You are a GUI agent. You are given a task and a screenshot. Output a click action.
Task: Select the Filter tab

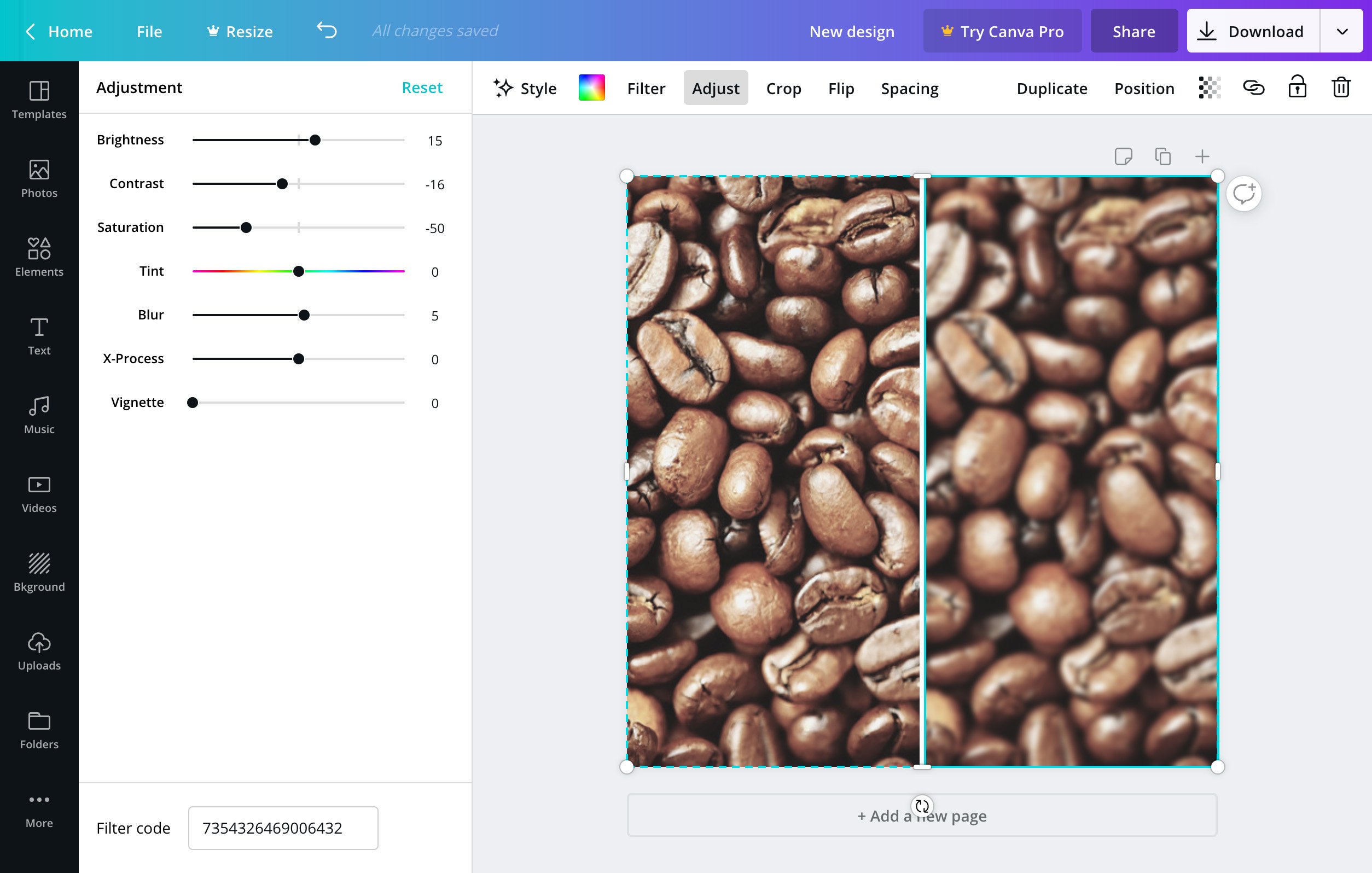click(646, 88)
